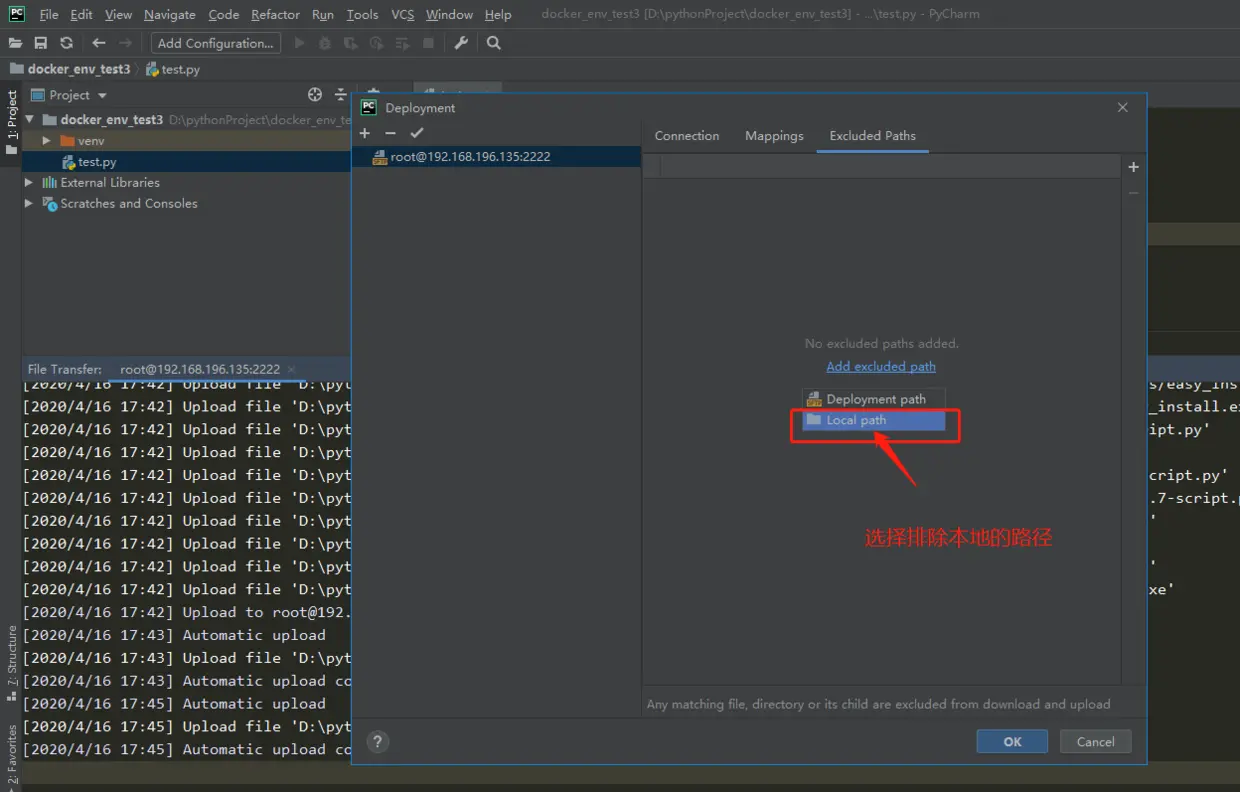
Task: Add a new server with the Deployment plus icon
Action: [365, 133]
